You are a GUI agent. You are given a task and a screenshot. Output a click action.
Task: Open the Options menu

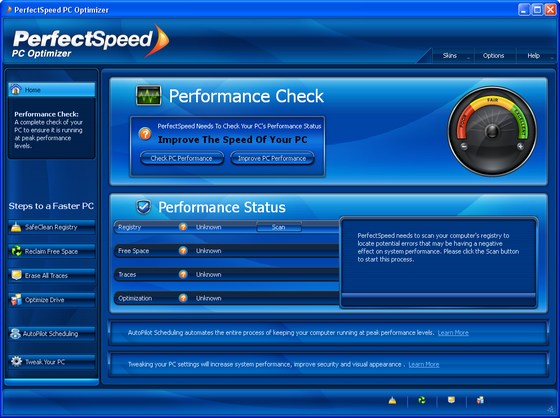[x=495, y=56]
